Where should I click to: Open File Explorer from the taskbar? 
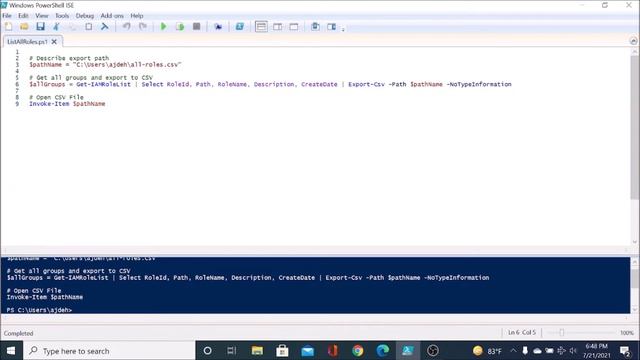pos(257,351)
